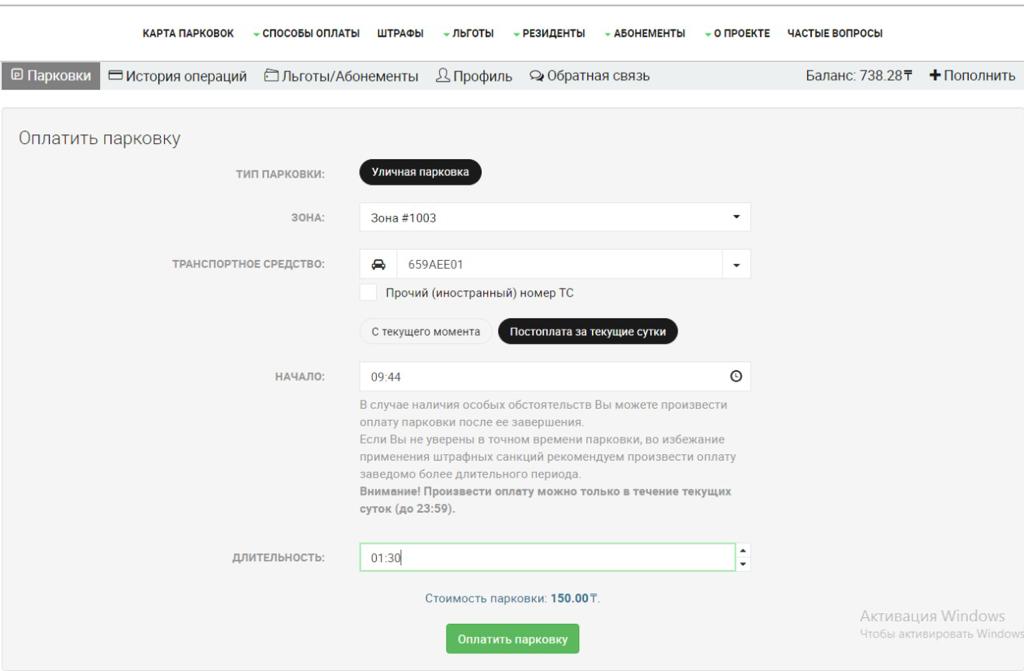Expand the Льготы top menu
Image resolution: width=1024 pixels, height=671 pixels.
click(x=468, y=33)
